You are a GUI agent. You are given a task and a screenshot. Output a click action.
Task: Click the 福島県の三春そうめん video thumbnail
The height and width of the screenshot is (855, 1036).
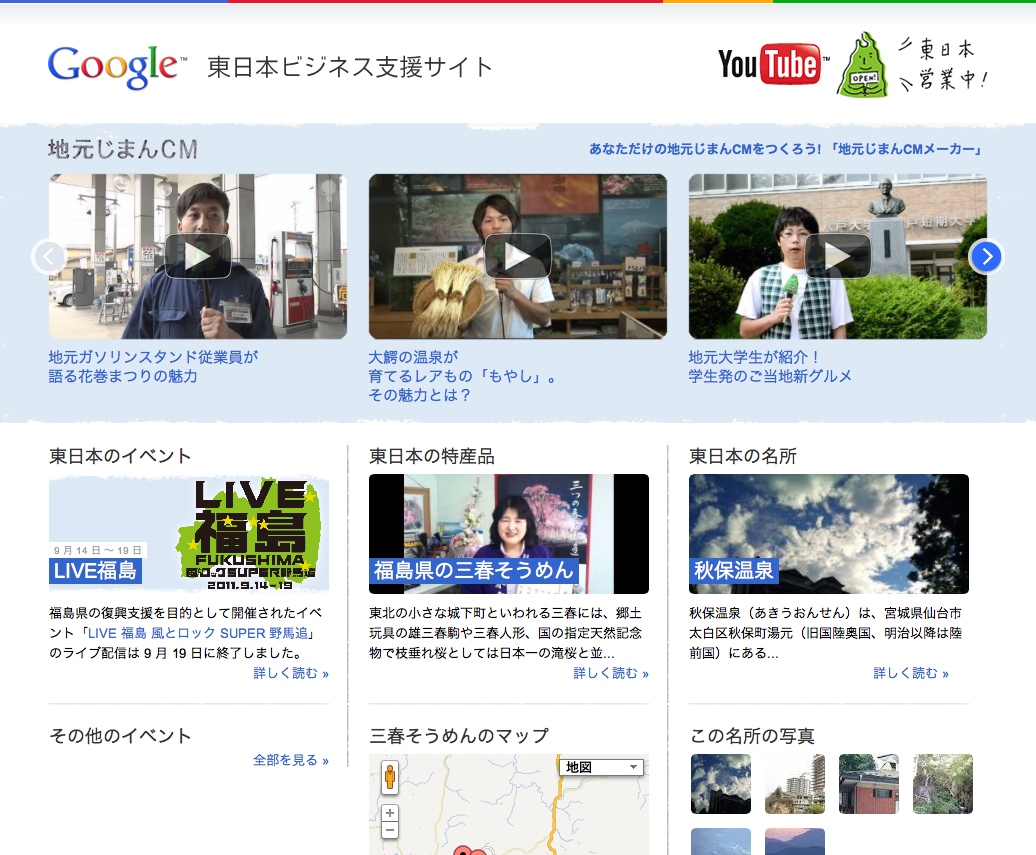509,534
